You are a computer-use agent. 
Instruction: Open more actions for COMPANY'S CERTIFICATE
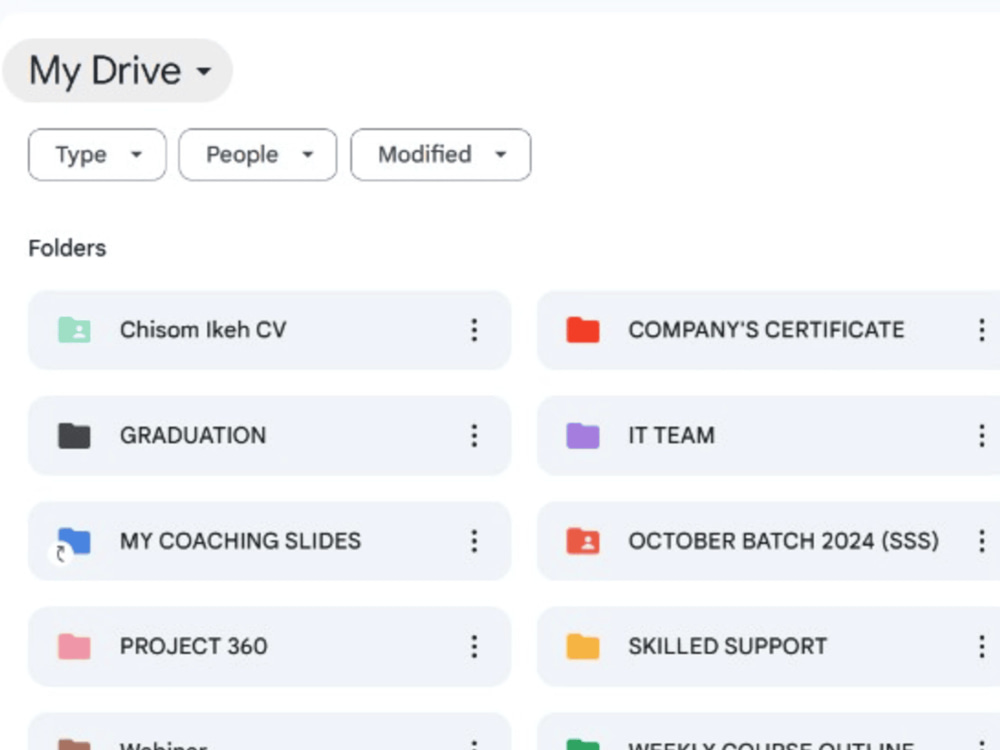pyautogui.click(x=982, y=330)
